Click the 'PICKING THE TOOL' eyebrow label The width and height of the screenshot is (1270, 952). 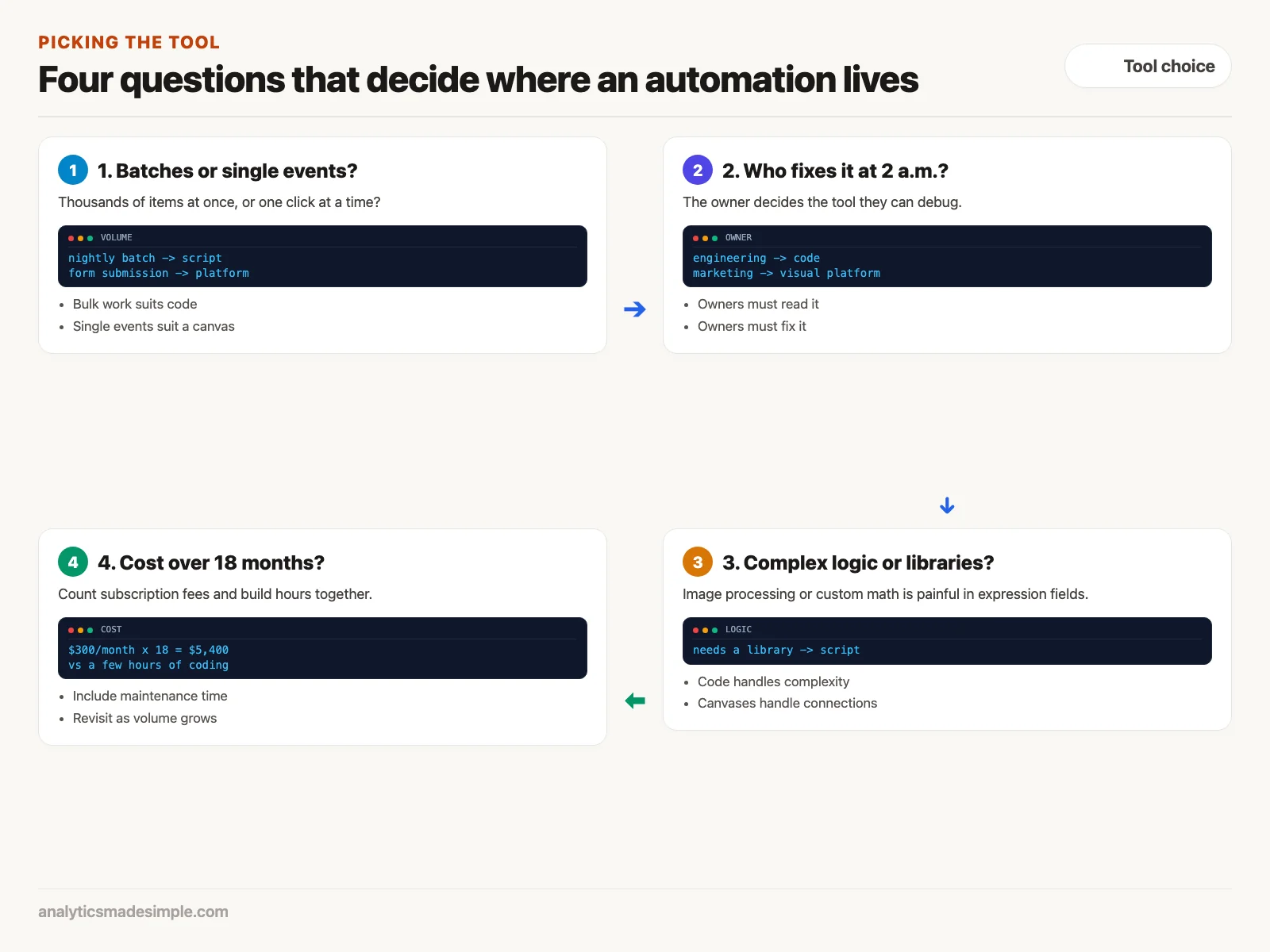pos(129,42)
